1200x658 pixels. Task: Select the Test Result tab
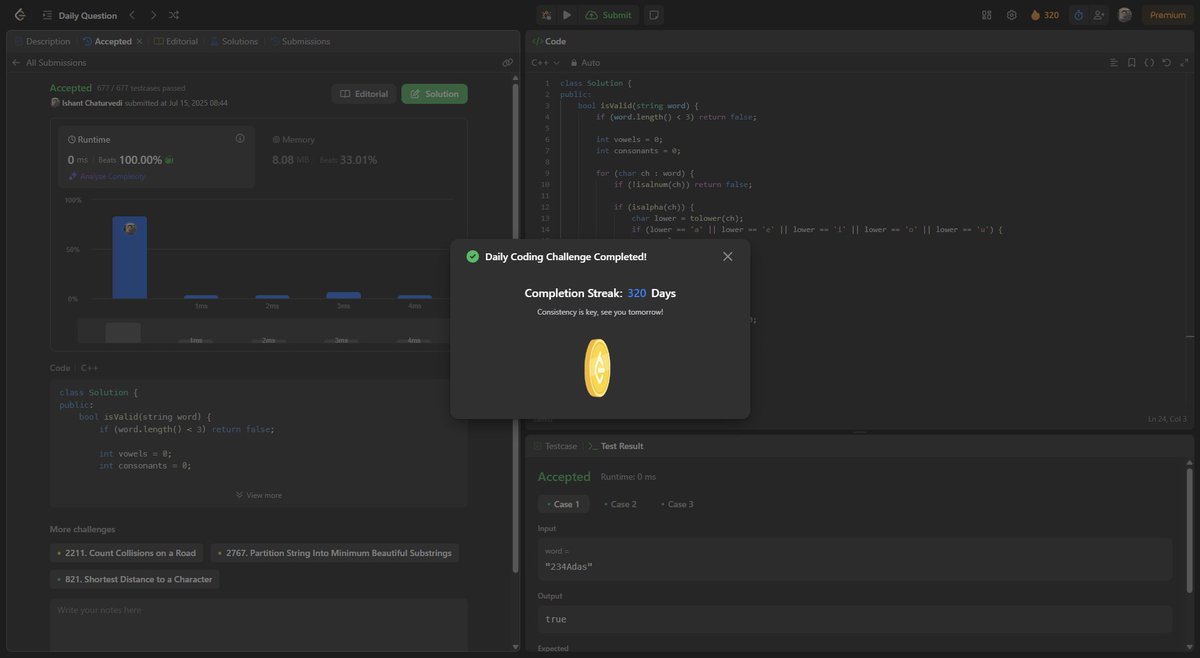(615, 446)
